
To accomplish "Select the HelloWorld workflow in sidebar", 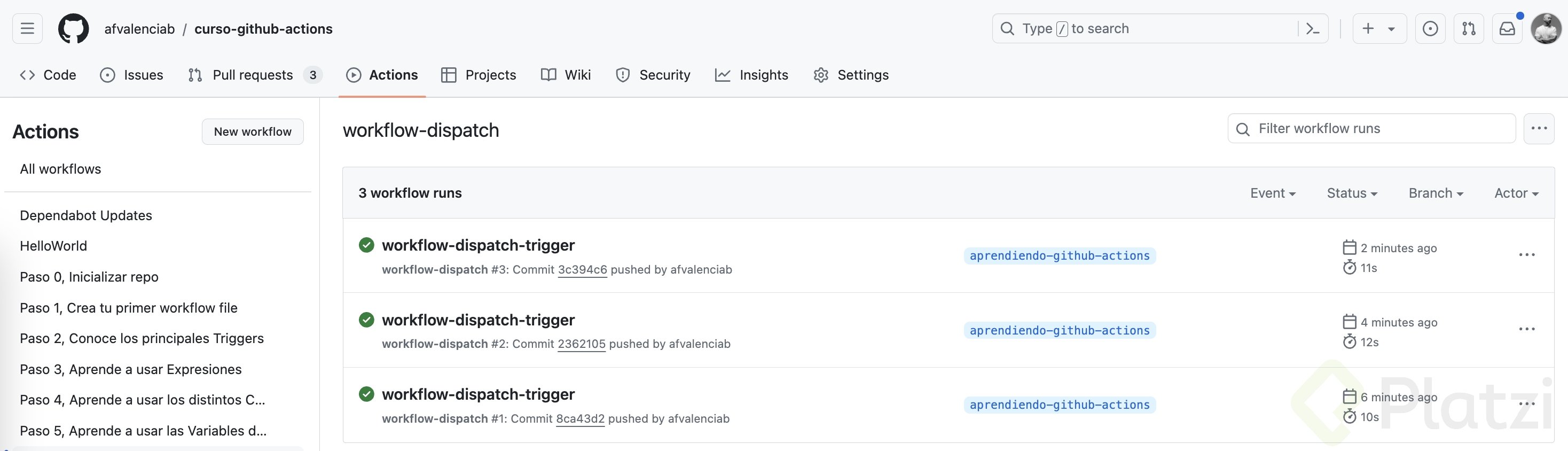I will click(x=53, y=246).
